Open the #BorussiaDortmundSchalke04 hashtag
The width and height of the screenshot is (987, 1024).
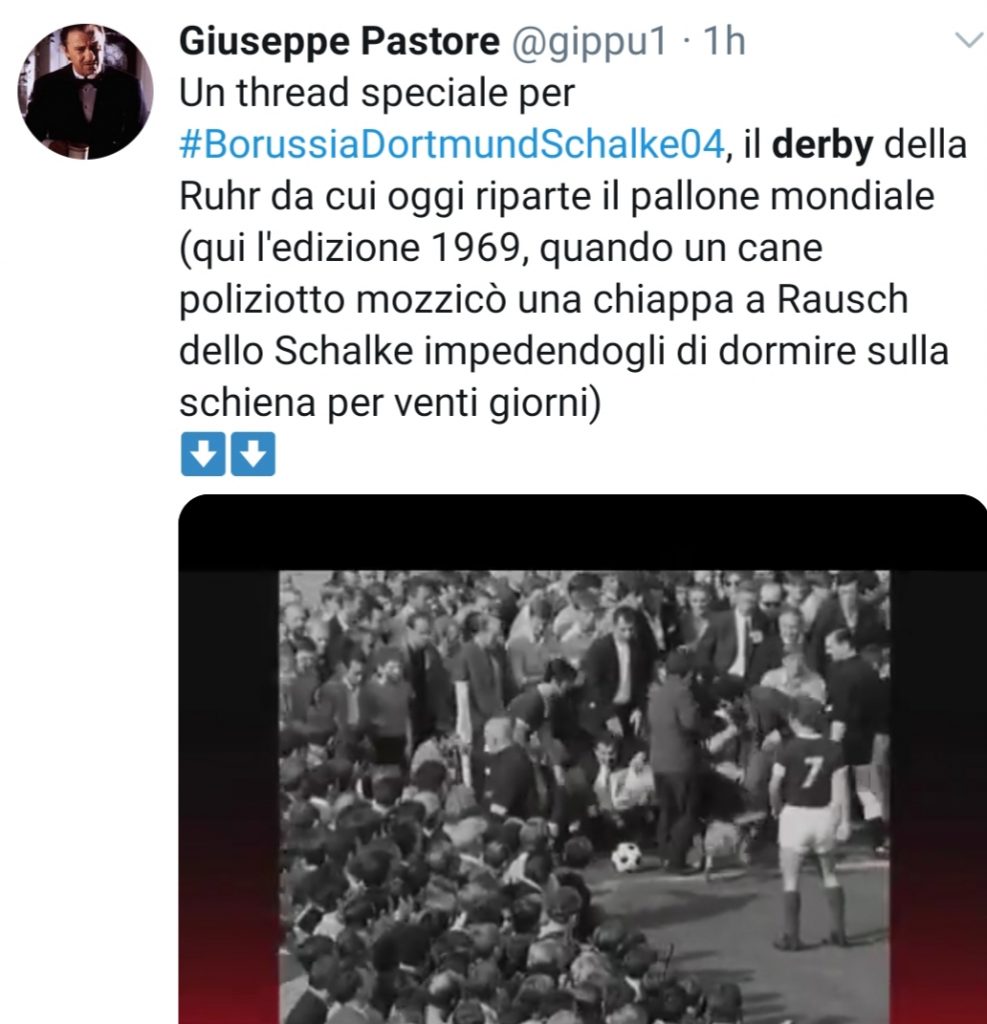point(452,144)
